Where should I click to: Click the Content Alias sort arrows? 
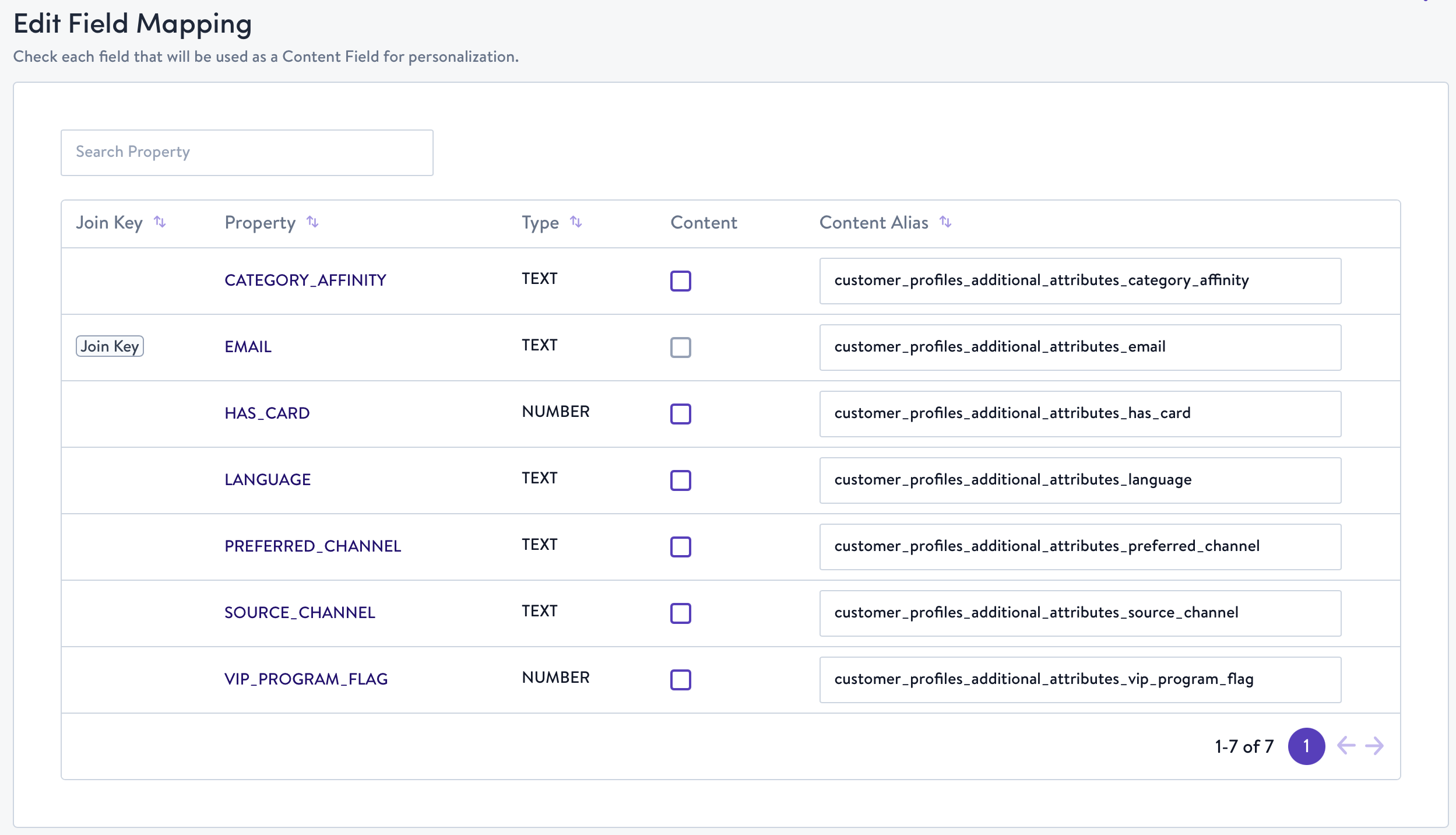[945, 222]
